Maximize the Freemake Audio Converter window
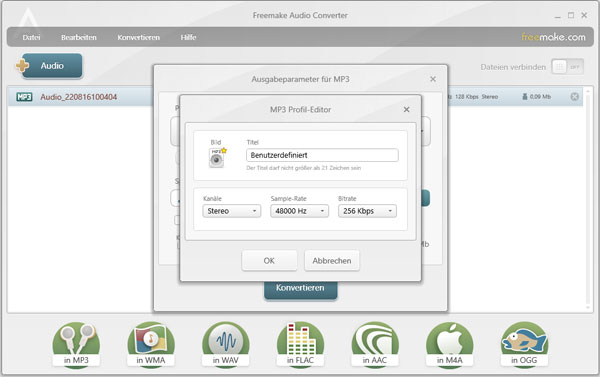Image resolution: width=600 pixels, height=377 pixels. pos(571,15)
